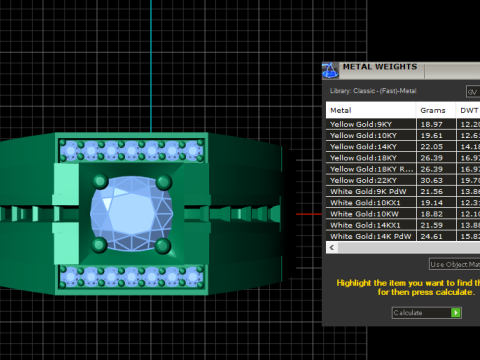Click the 30.63 grams cell

coord(436,180)
